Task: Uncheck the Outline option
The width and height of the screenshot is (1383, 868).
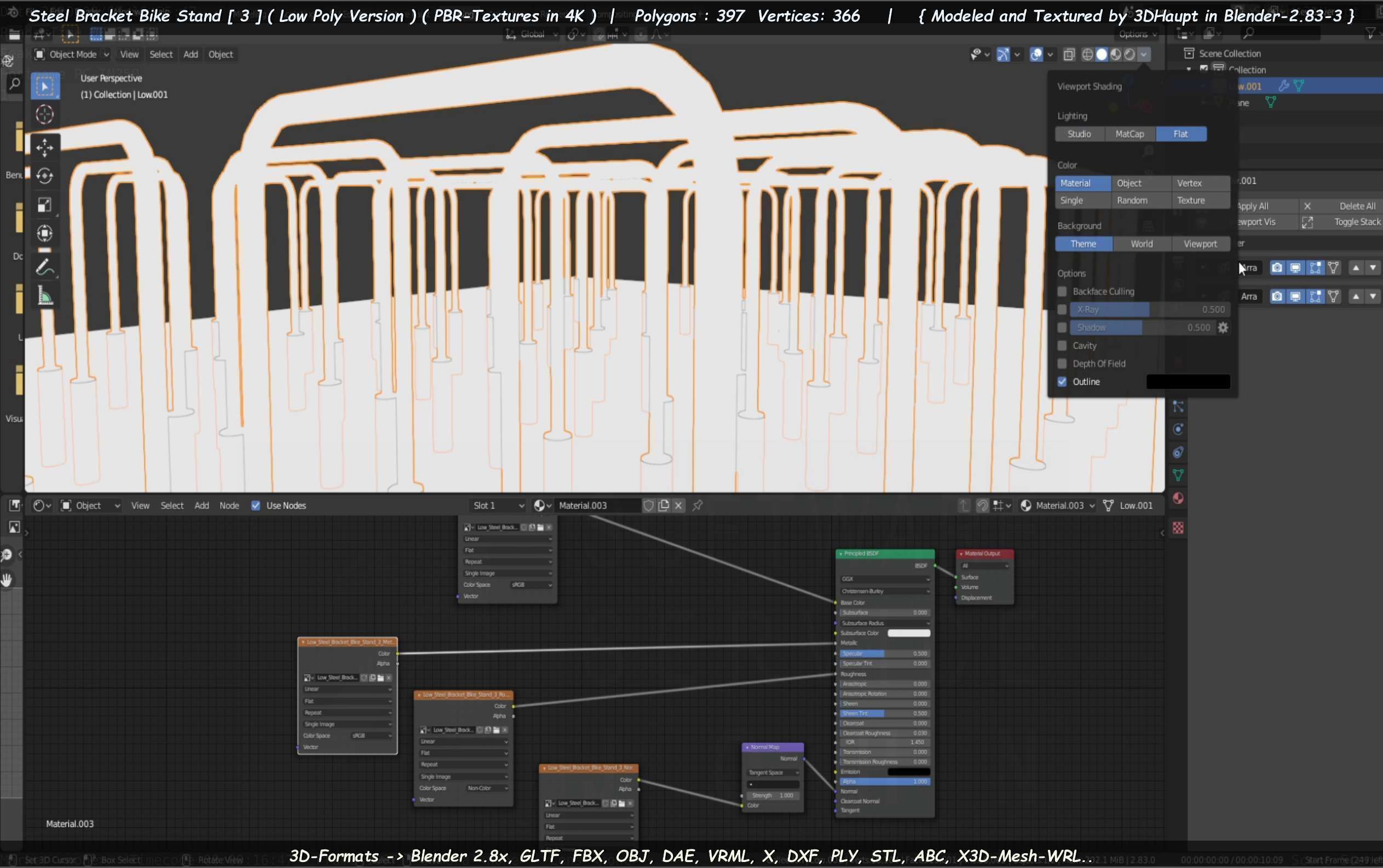Action: [1062, 382]
